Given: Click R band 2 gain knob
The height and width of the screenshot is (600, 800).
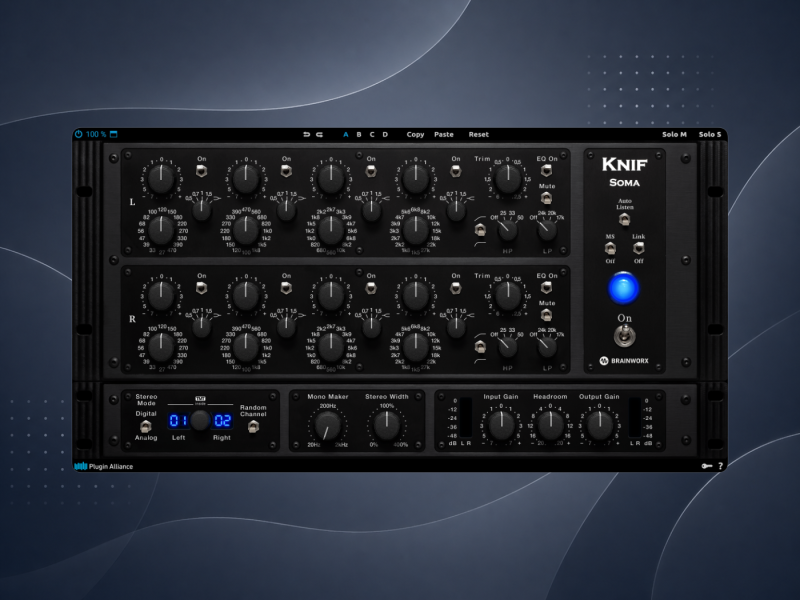Looking at the screenshot, I should click(246, 296).
